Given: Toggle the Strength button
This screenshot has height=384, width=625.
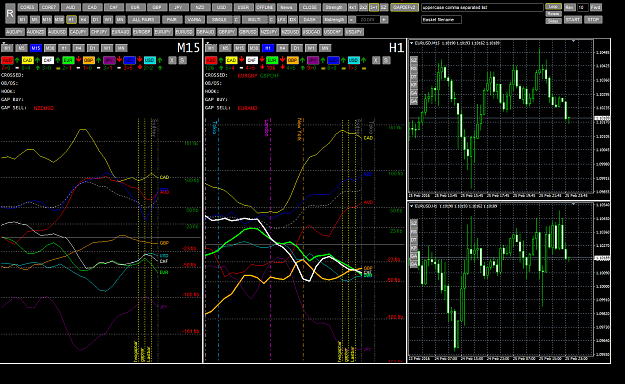Looking at the screenshot, I should [334, 8].
